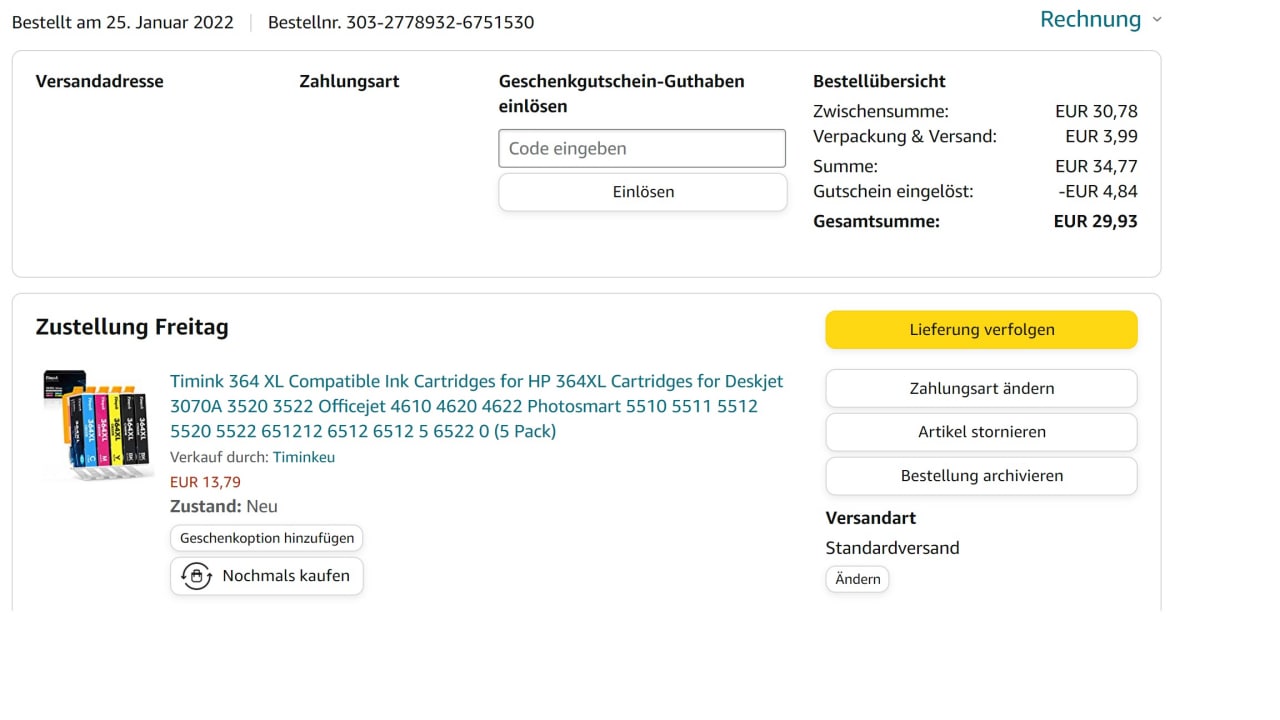
Task: Click Zahlungsart ändern button
Action: [x=981, y=388]
